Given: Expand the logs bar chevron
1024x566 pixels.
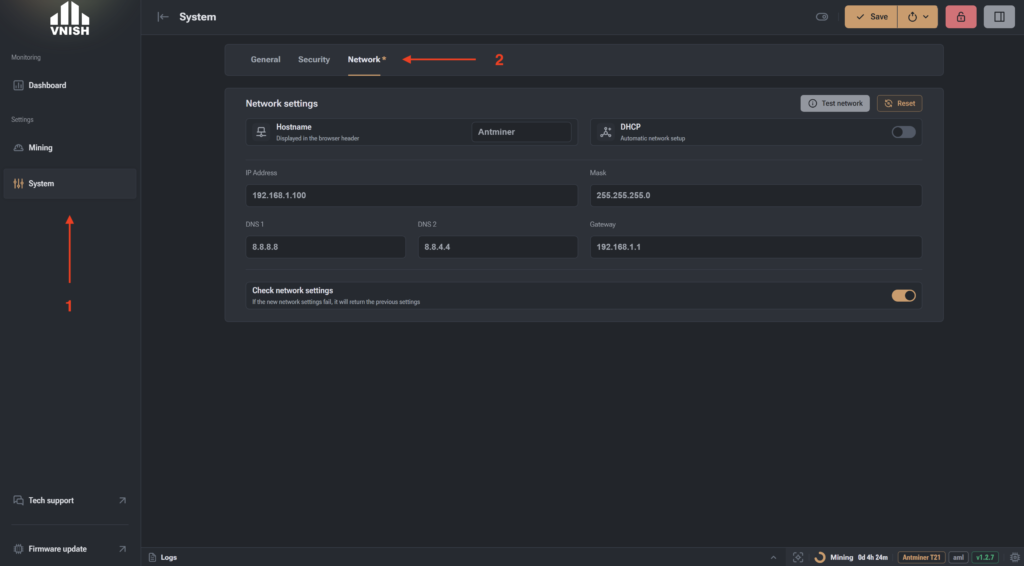Looking at the screenshot, I should point(774,558).
